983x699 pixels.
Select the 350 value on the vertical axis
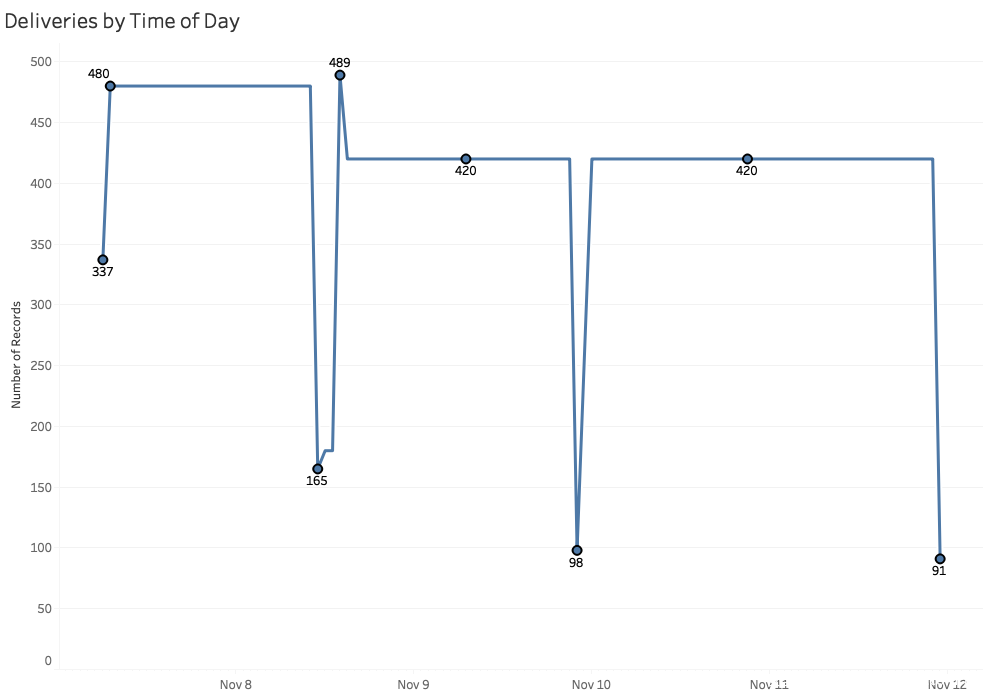coord(40,244)
